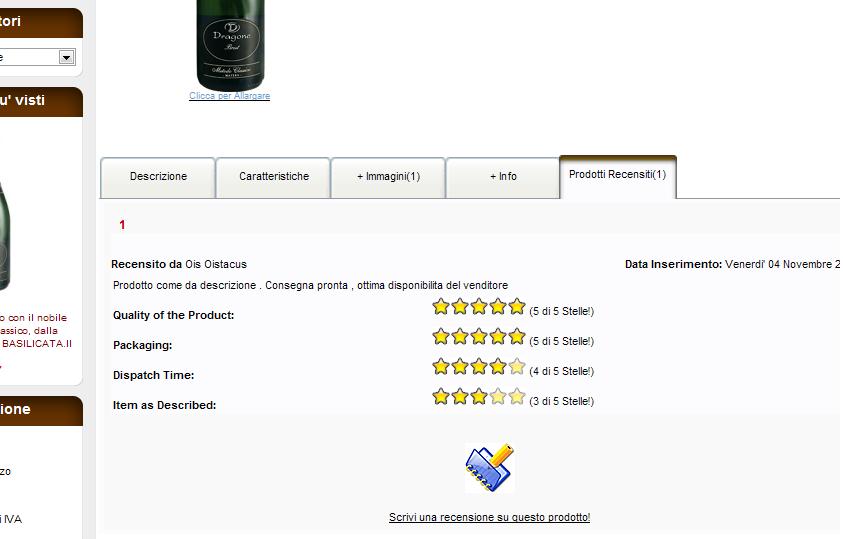Viewport: 843px width, 539px height.
Task: Switch to the Caratteristiche tab
Action: pos(274,177)
